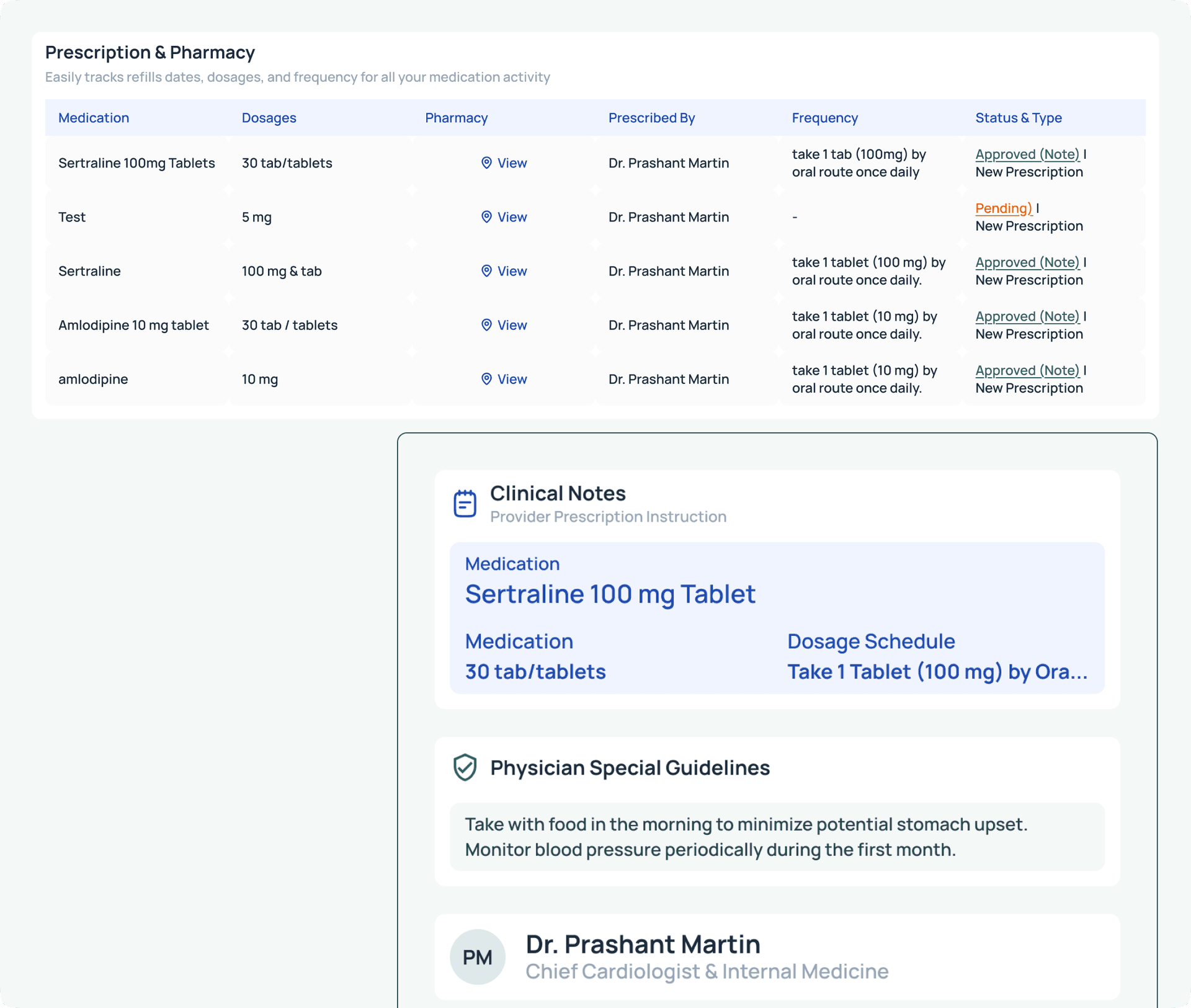Open View pharmacy link for Amlodipine 10 mg tablet
Screen dimensions: 1191x1008
click(512, 324)
